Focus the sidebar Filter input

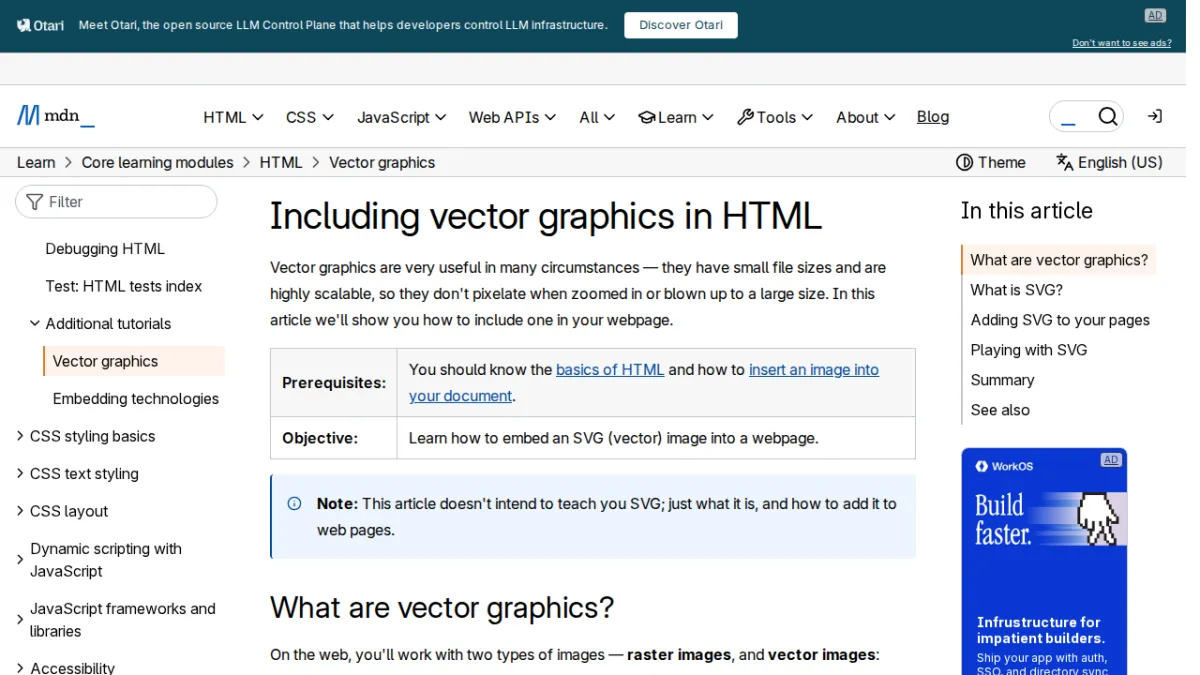pos(116,201)
